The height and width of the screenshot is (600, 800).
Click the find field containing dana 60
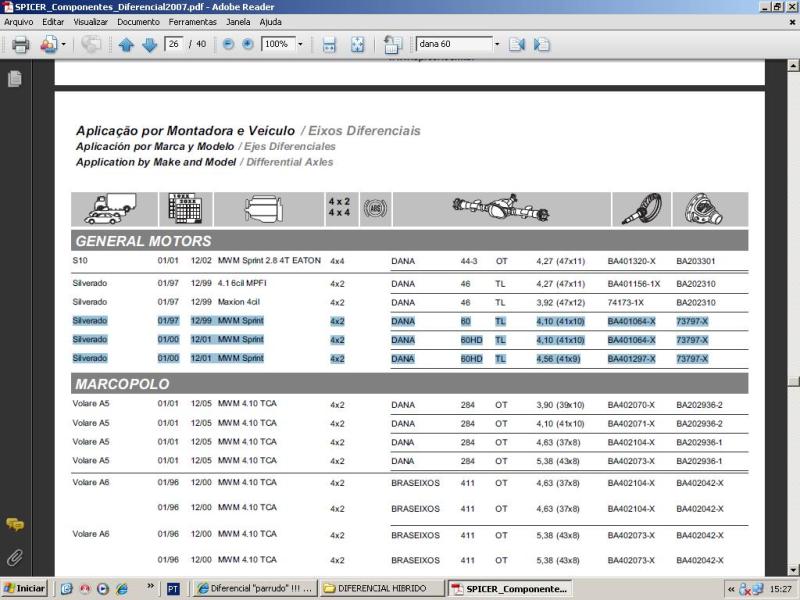(454, 44)
